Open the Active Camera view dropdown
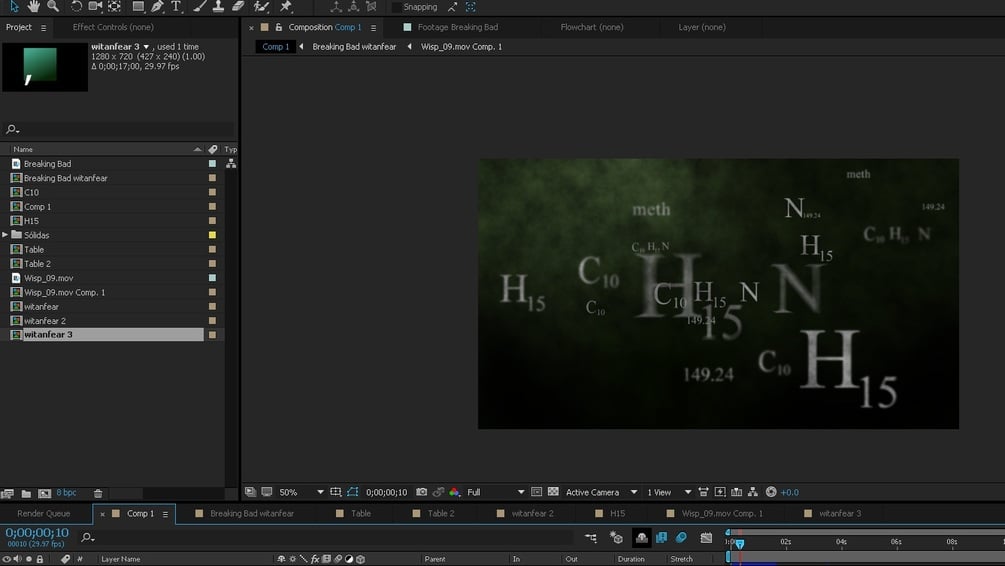Viewport: 1005px width, 566px height. pyautogui.click(x=601, y=492)
